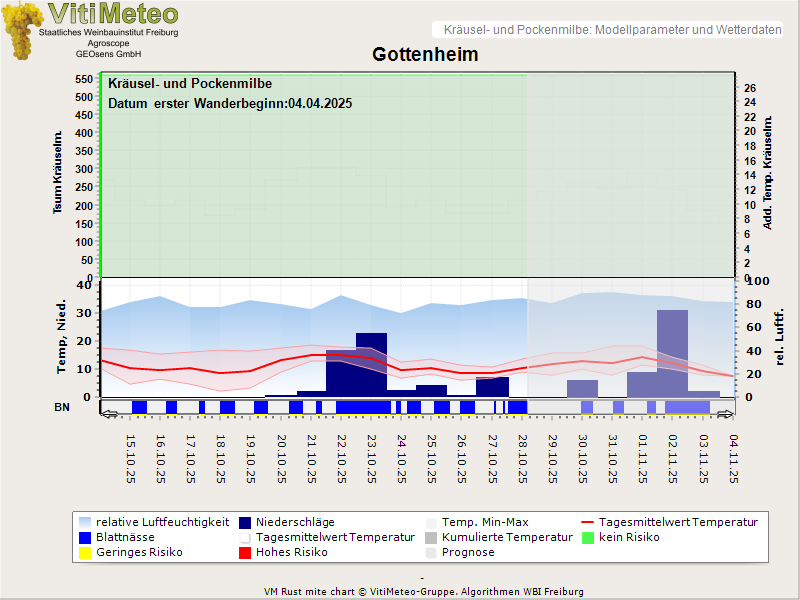Click the Niederschläge dark blue legend icon
The height and width of the screenshot is (600, 800).
tap(245, 522)
